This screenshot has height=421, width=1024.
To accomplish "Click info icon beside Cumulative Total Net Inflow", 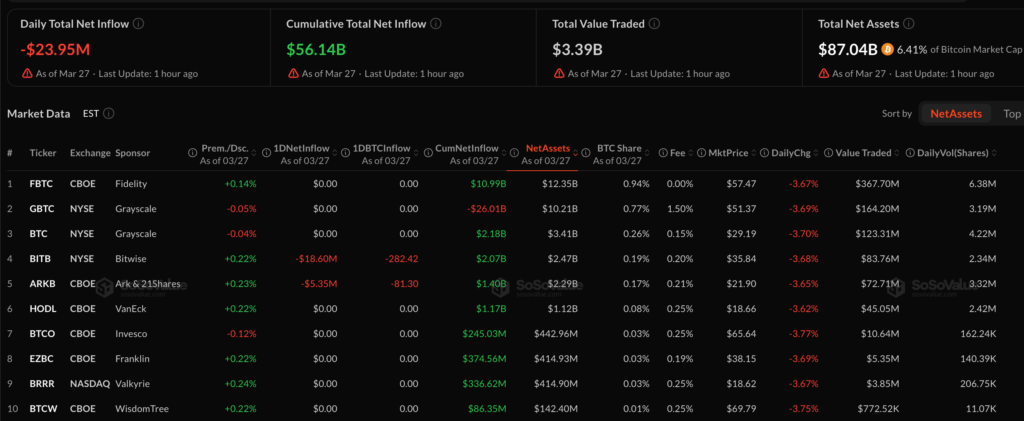I will pyautogui.click(x=437, y=23).
